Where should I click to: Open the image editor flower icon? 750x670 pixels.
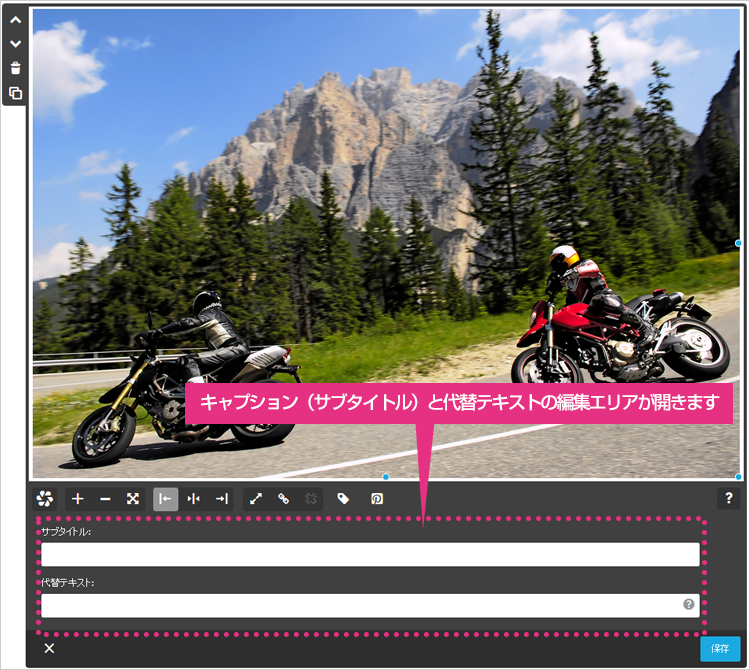click(44, 499)
